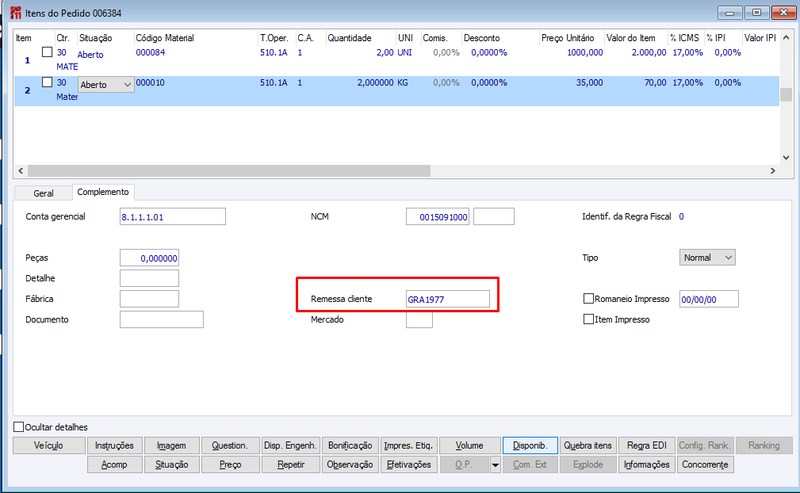Check the checkbox for item row 2
Screen dimensions: 800x493
pos(47,82)
